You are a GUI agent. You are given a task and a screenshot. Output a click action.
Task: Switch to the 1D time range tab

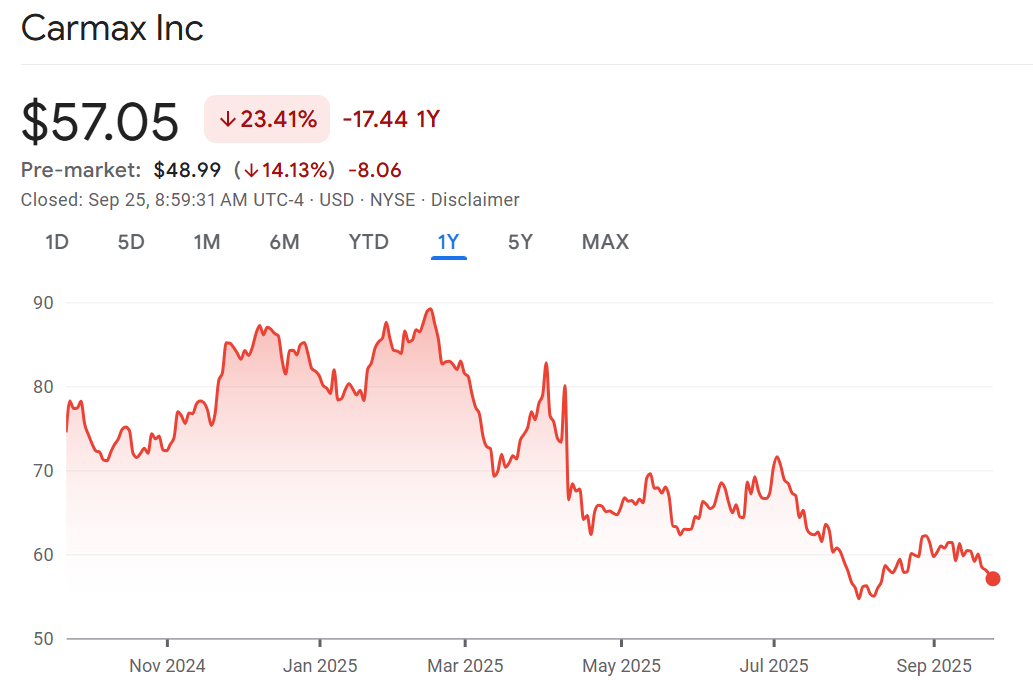57,242
